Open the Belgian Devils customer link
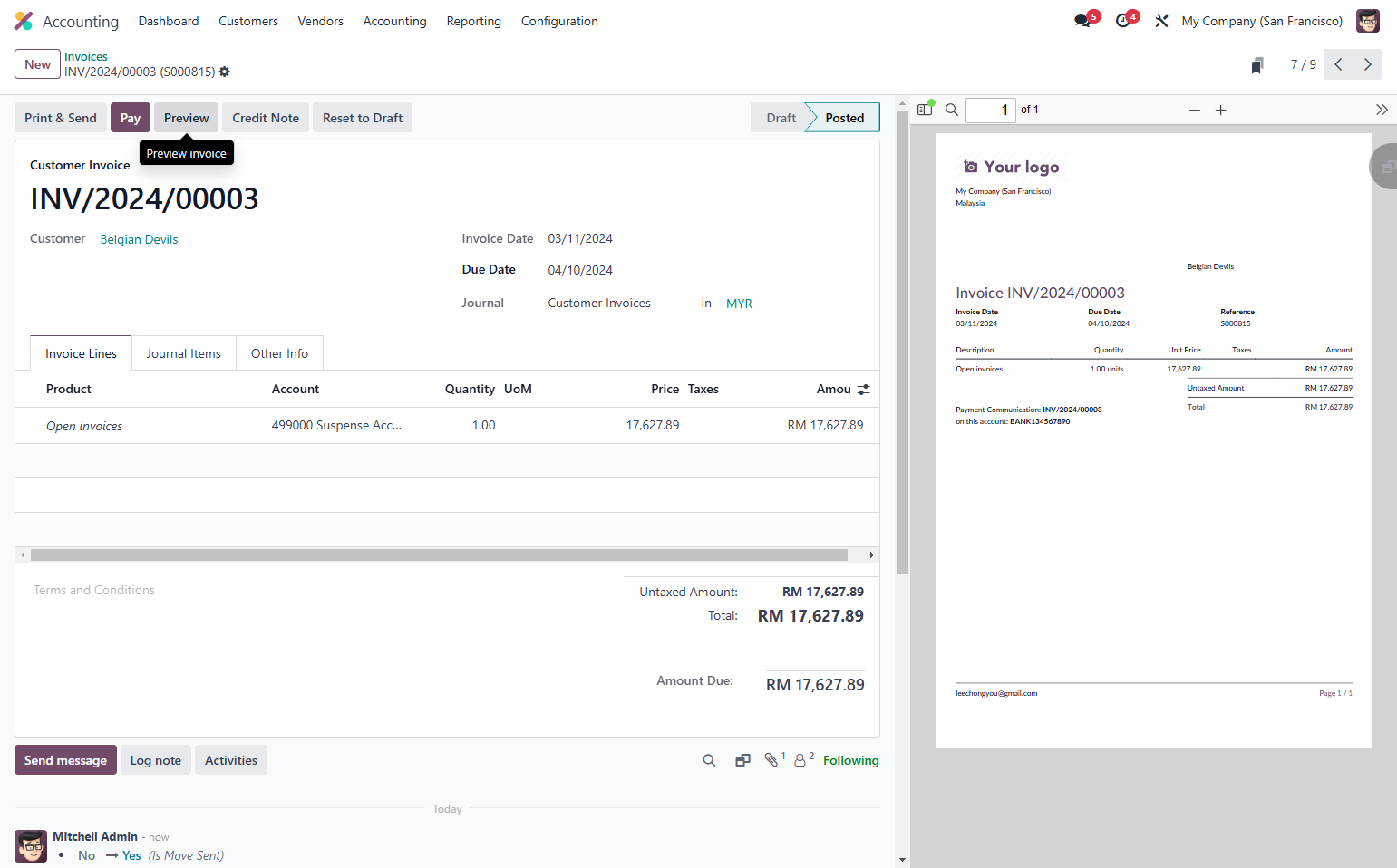 (139, 239)
